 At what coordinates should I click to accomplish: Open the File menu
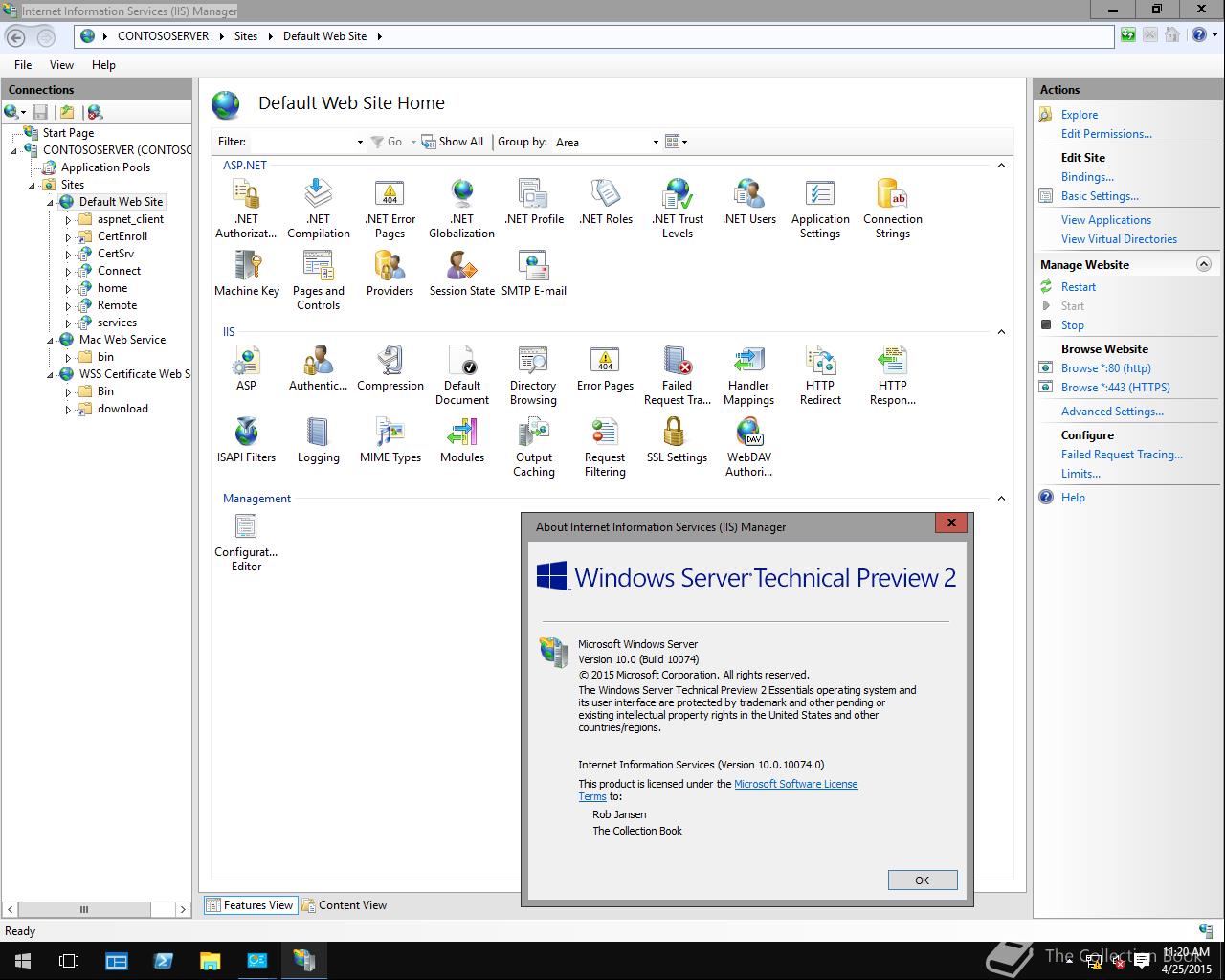[x=23, y=65]
